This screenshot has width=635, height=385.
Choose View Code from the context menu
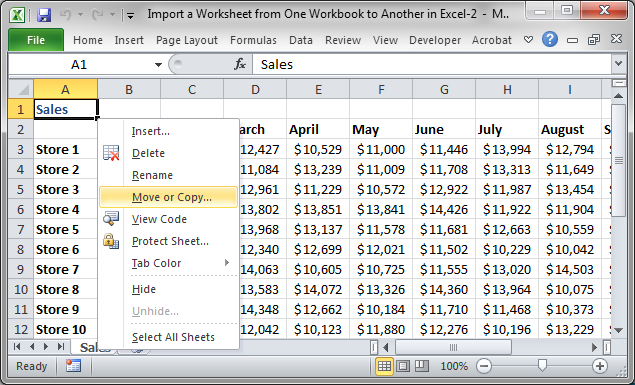168,219
